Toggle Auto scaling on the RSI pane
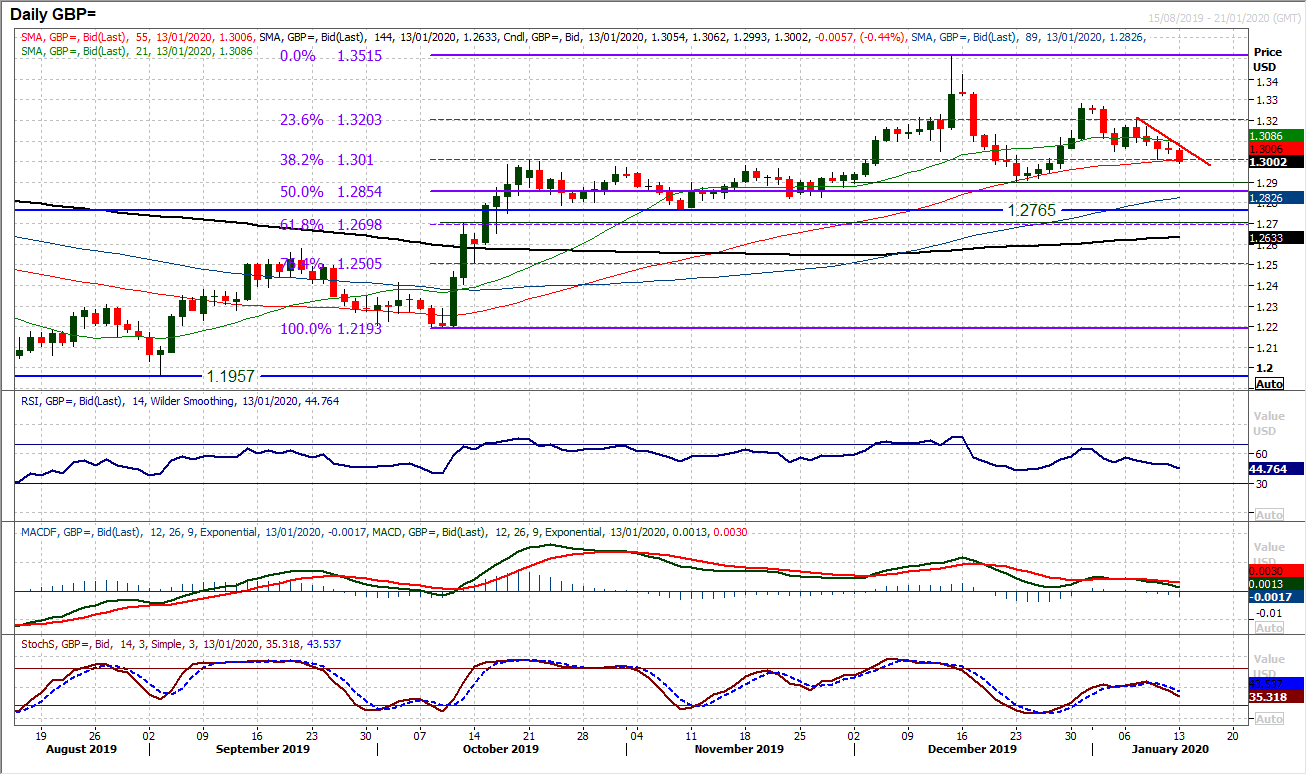 (1268, 512)
